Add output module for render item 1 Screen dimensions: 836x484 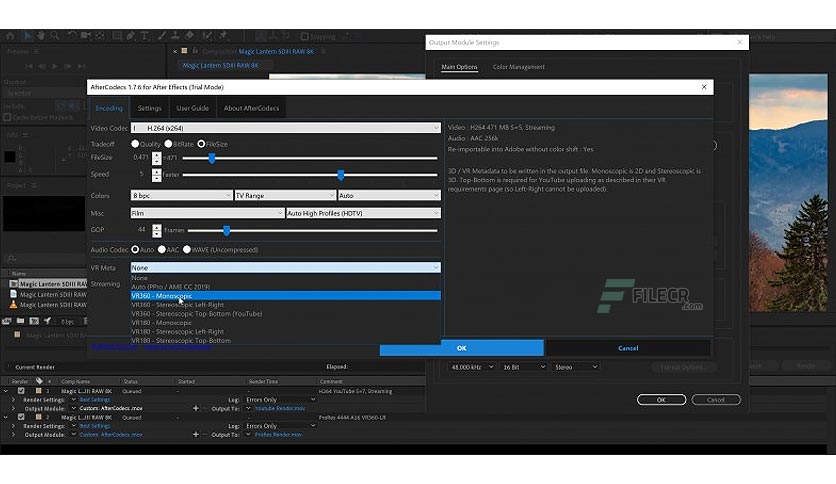click(x=196, y=408)
